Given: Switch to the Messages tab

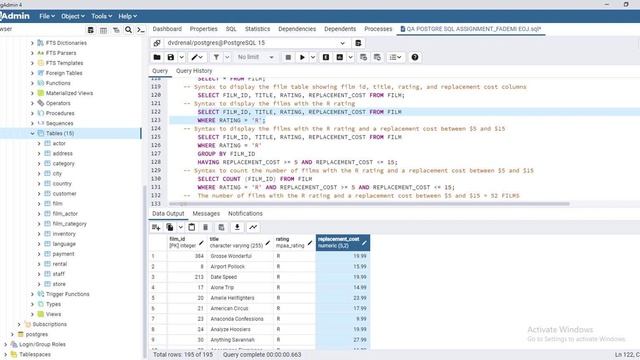Looking at the screenshot, I should [206, 213].
